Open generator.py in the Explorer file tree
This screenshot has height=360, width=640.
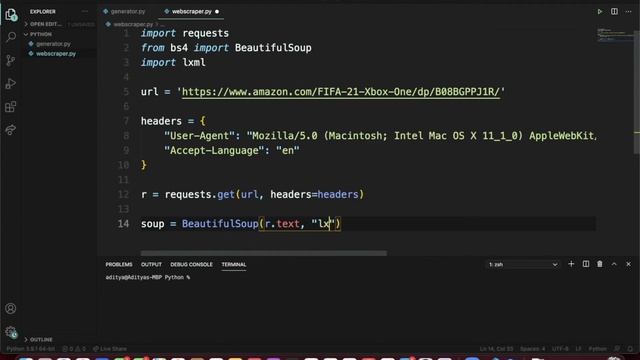click(x=53, y=44)
